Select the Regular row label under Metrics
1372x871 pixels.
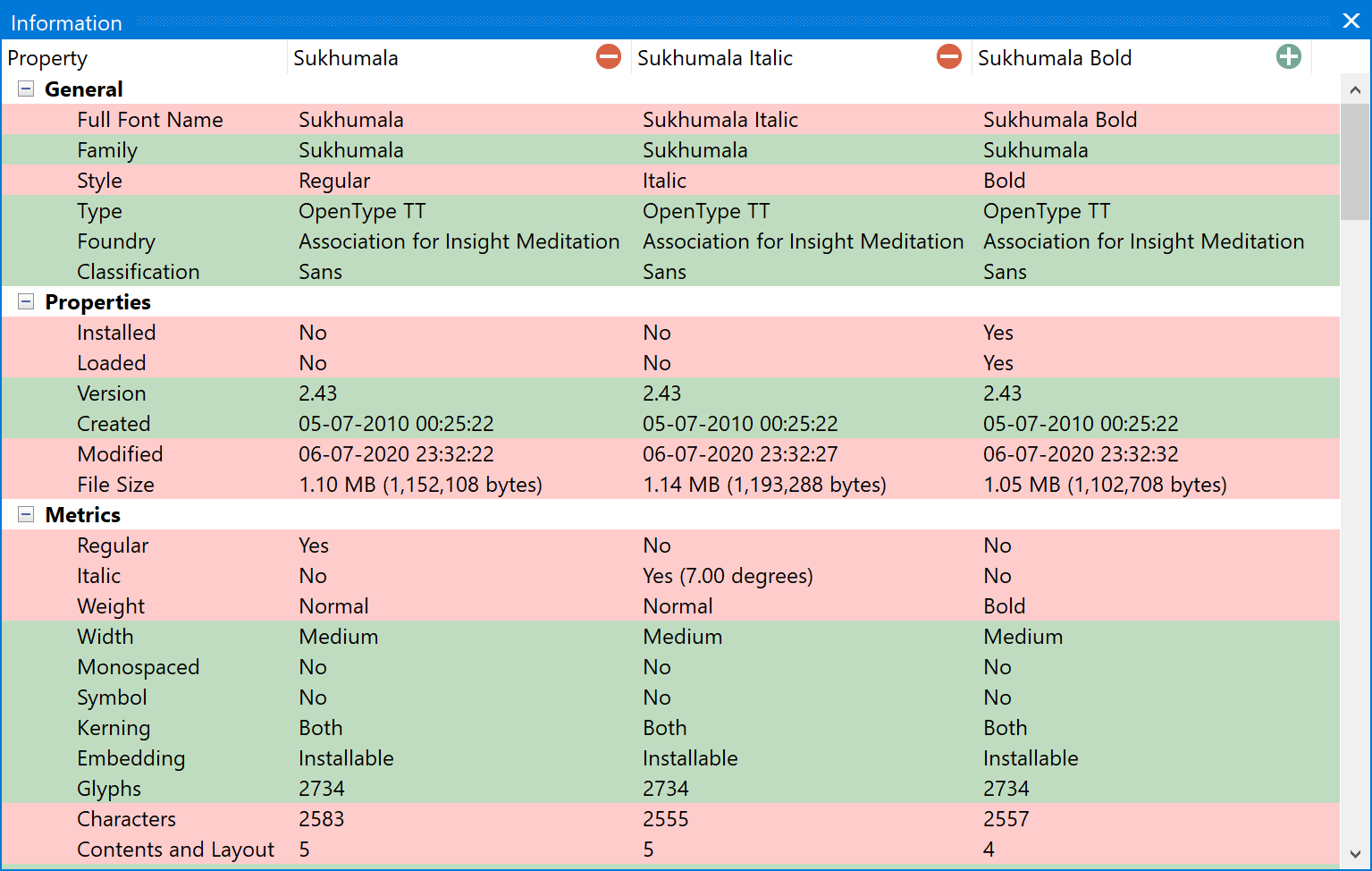tap(113, 545)
